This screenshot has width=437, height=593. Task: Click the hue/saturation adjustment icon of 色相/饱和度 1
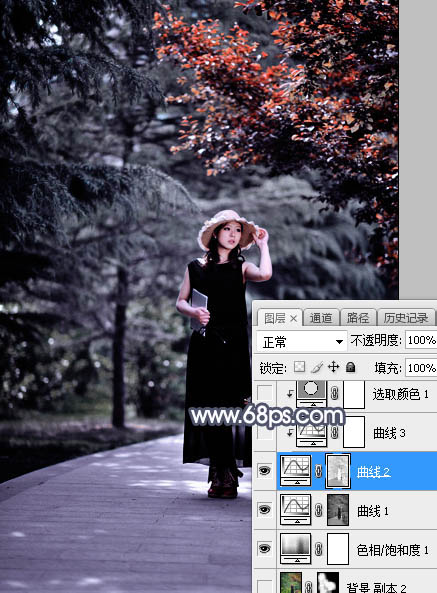[x=296, y=549]
